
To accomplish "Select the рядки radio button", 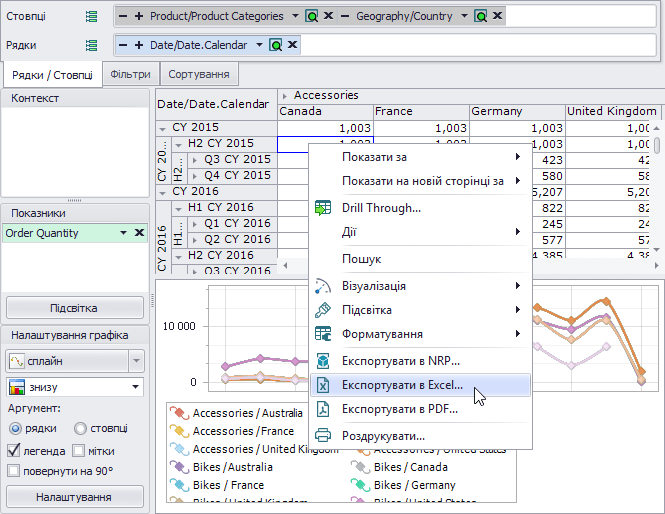I will pyautogui.click(x=15, y=429).
